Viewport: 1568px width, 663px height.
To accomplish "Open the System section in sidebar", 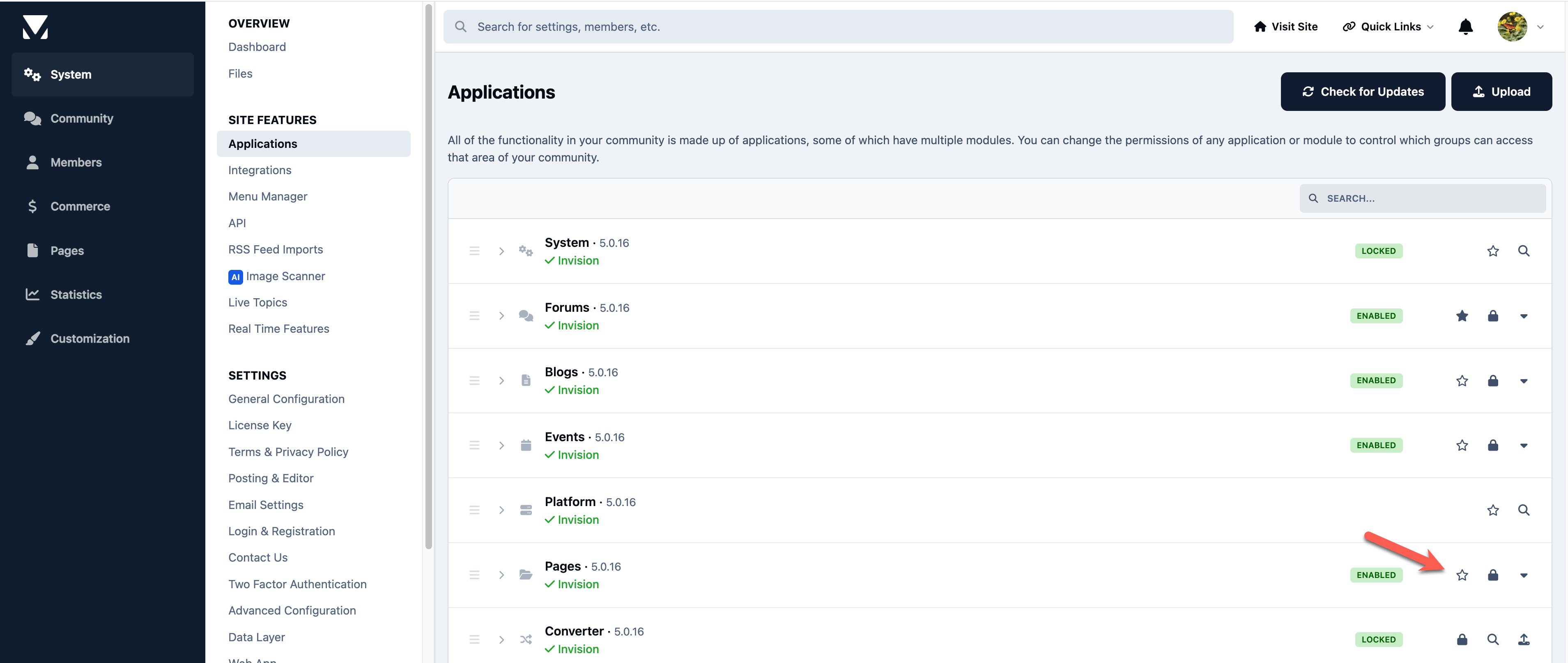I will (102, 74).
